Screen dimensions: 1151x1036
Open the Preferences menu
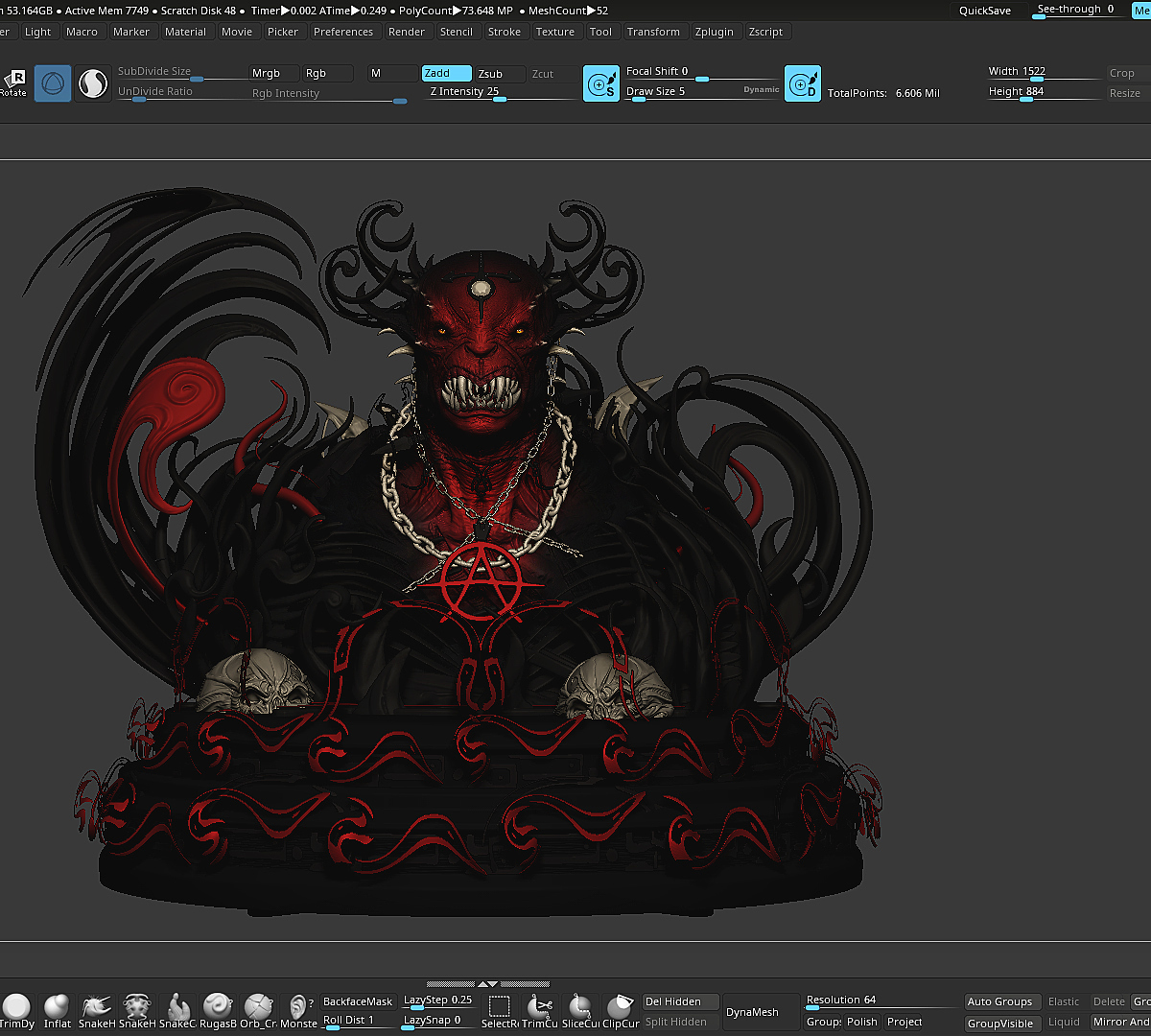343,32
